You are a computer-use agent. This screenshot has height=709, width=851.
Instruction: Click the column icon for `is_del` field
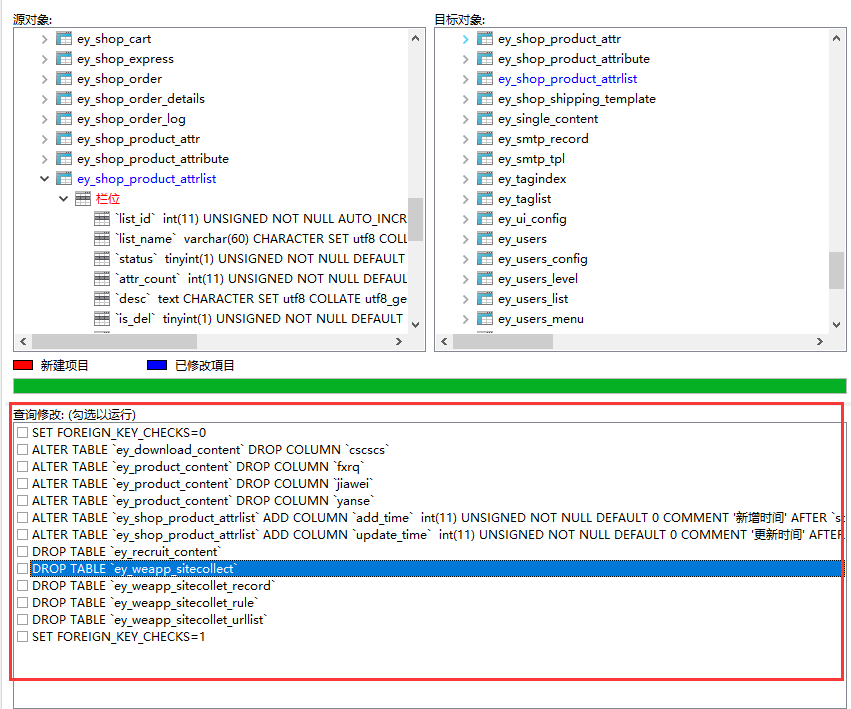(x=102, y=319)
